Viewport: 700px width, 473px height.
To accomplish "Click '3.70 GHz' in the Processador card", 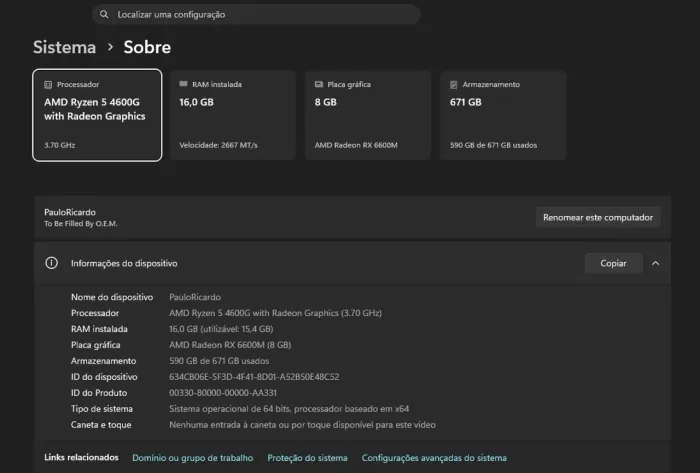I will coord(59,145).
